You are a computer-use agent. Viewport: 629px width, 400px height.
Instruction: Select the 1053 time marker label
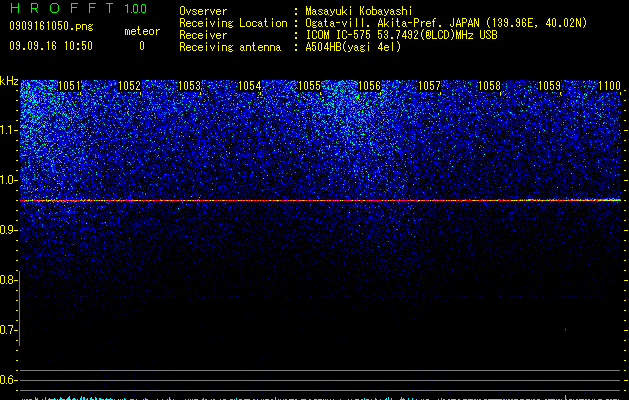[189, 86]
